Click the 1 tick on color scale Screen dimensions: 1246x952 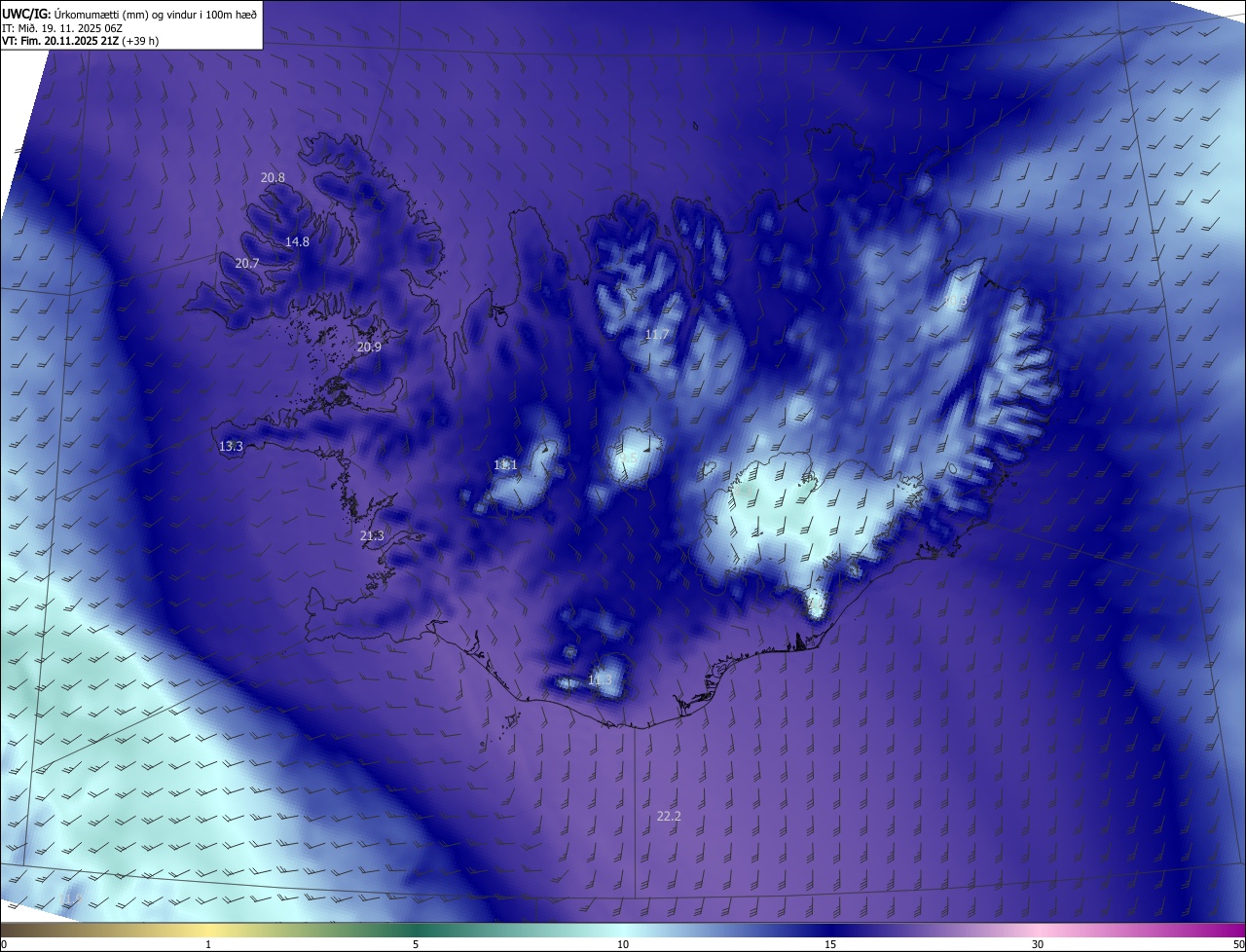[x=208, y=944]
